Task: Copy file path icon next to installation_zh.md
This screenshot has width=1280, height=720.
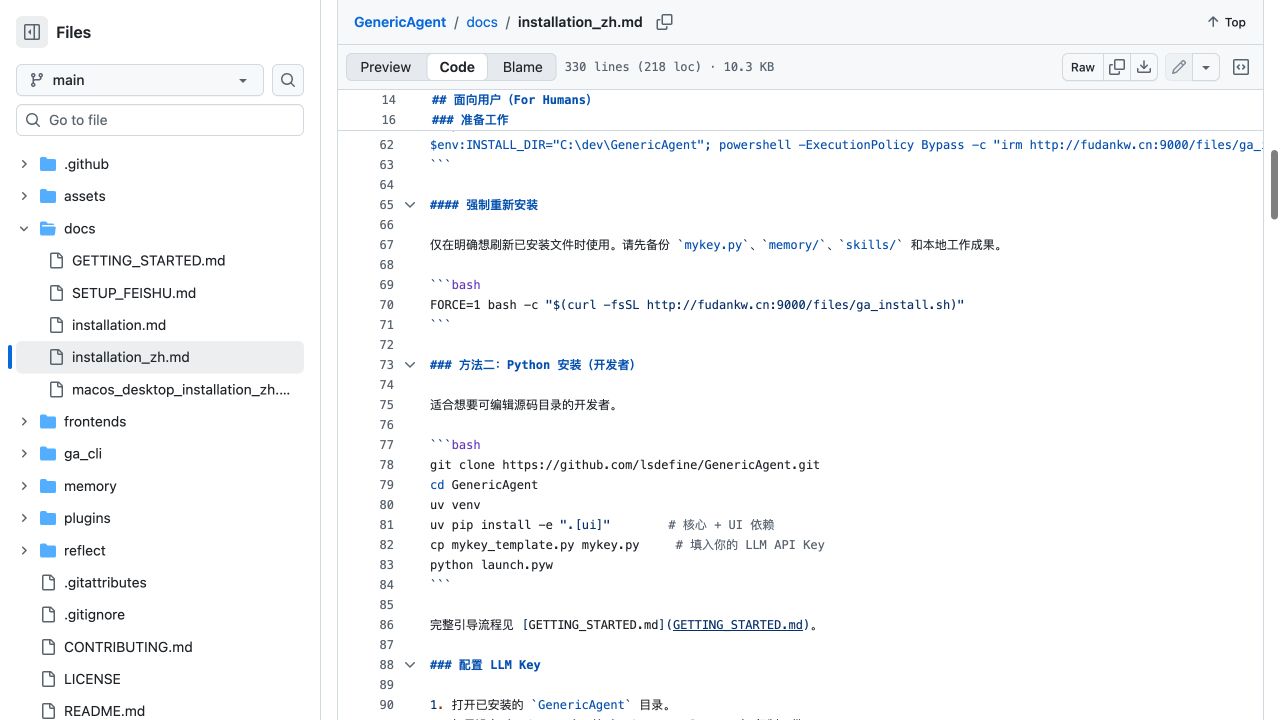Action: coord(664,22)
